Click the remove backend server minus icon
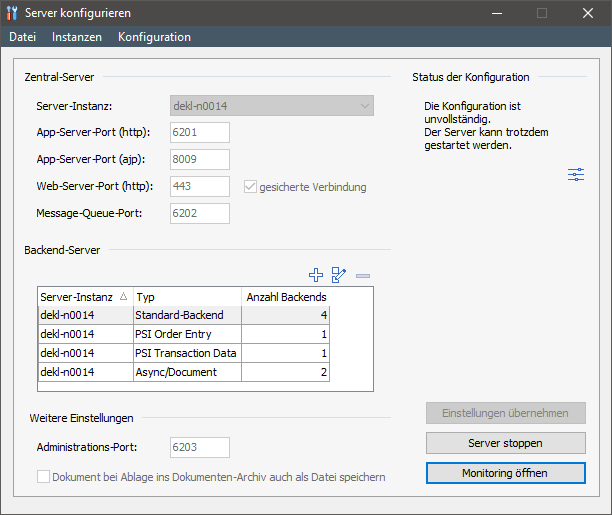The image size is (612, 515). coord(362,275)
